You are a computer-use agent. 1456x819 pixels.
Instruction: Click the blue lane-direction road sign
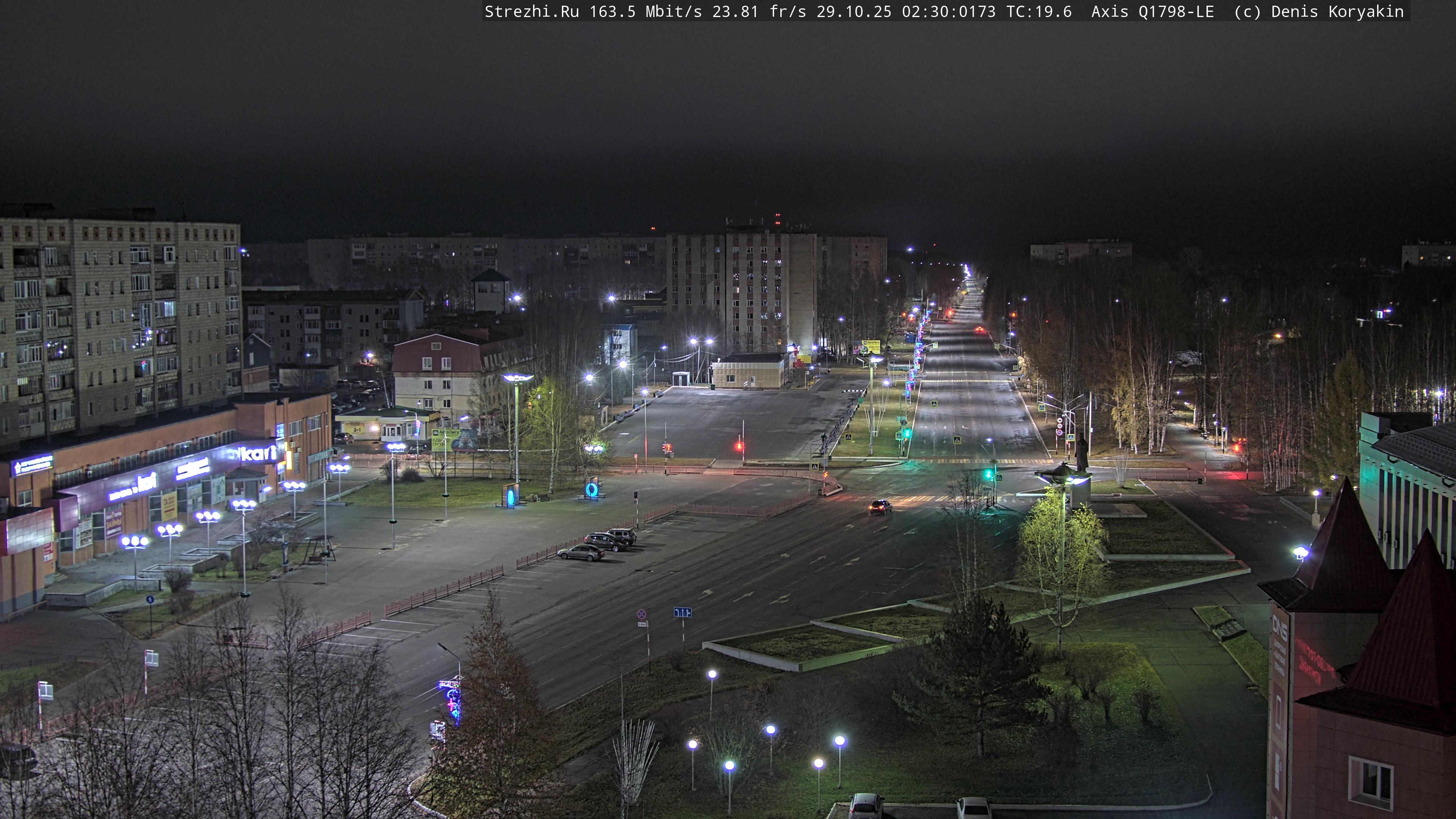tap(682, 612)
